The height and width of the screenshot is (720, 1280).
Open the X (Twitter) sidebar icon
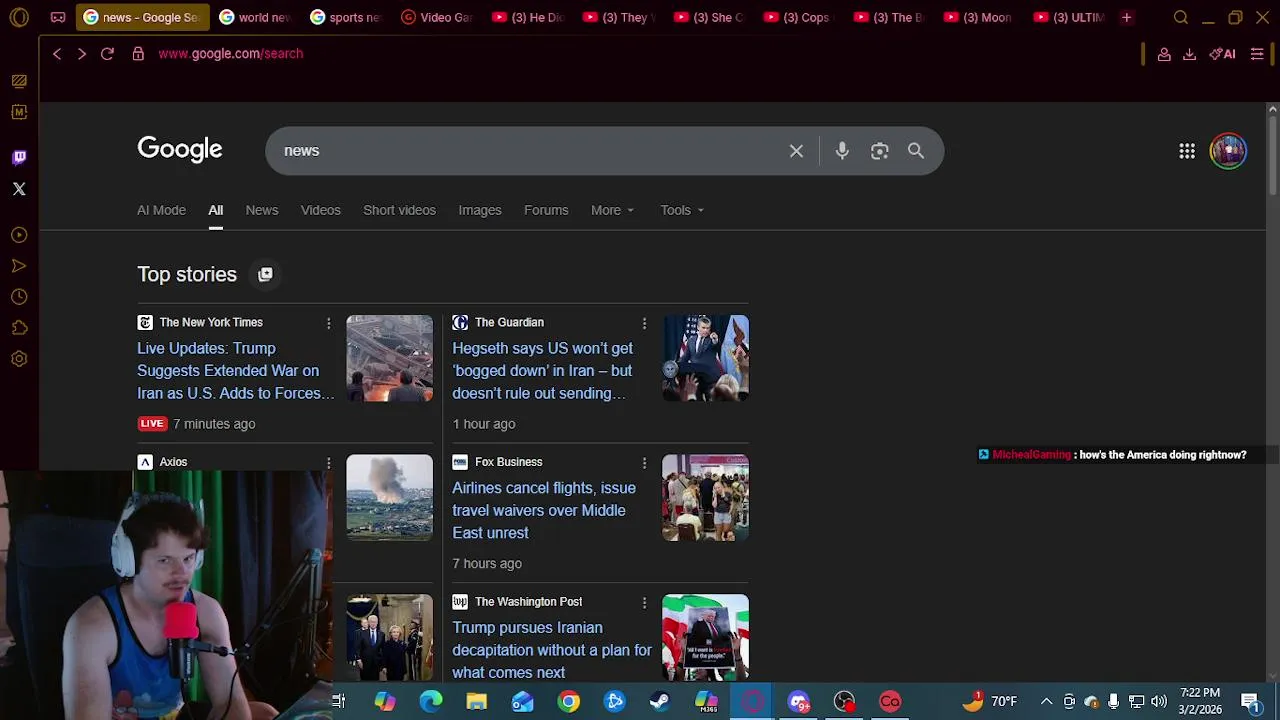(19, 188)
